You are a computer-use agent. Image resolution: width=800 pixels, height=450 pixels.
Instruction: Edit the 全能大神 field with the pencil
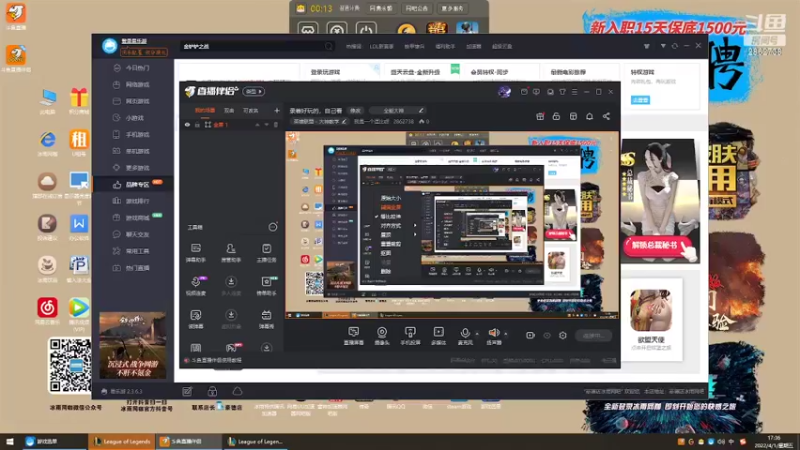click(x=421, y=111)
